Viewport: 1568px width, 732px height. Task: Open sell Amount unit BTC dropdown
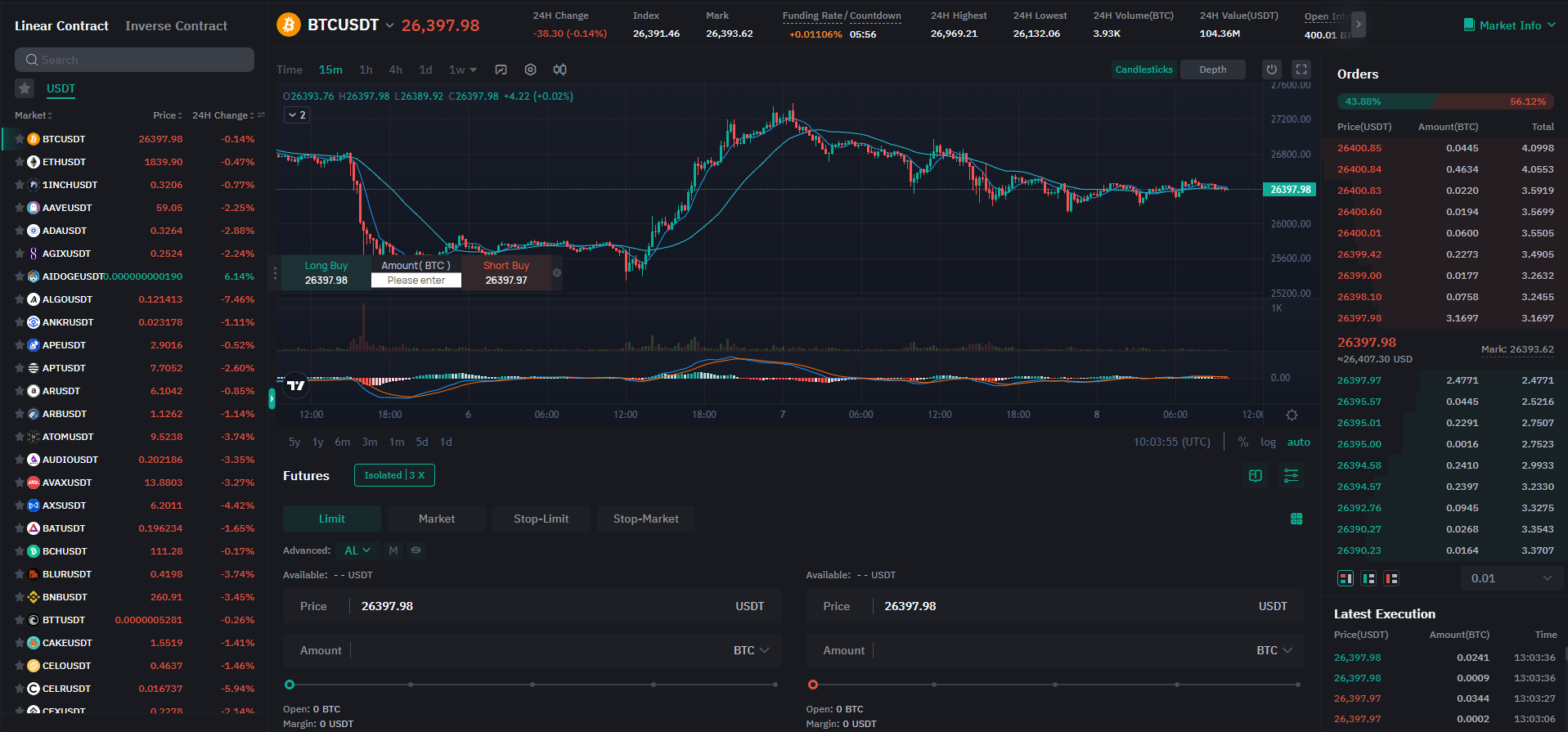[1274, 650]
